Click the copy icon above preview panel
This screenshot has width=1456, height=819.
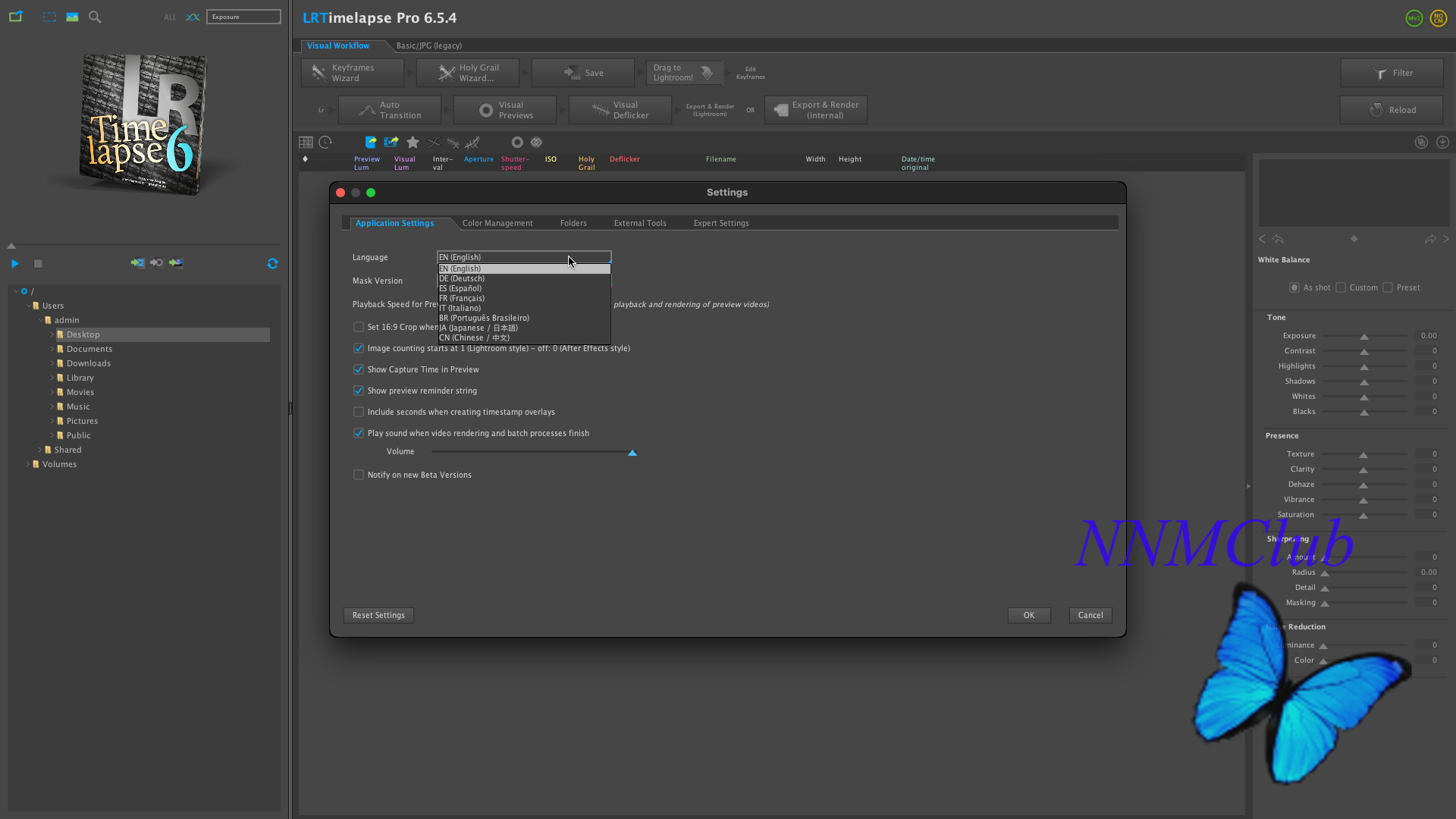coord(1422,142)
